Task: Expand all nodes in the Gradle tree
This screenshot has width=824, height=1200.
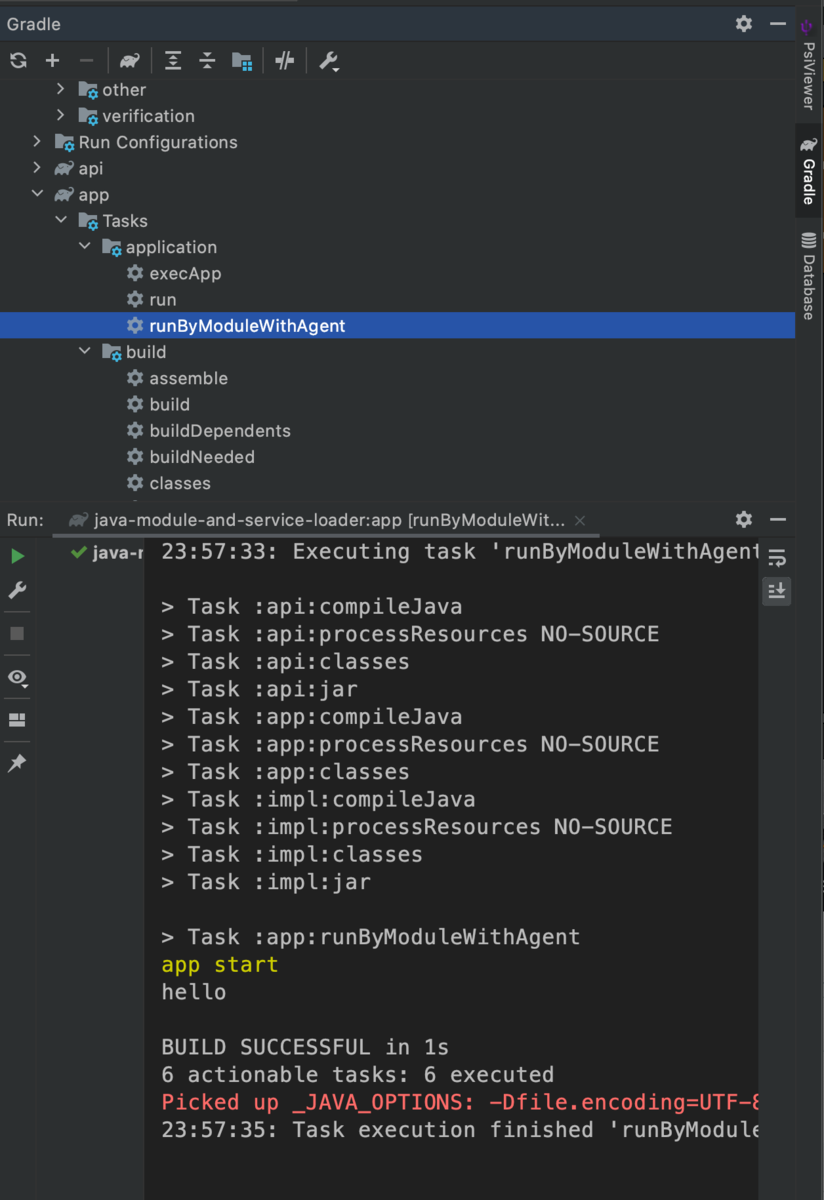Action: (172, 61)
